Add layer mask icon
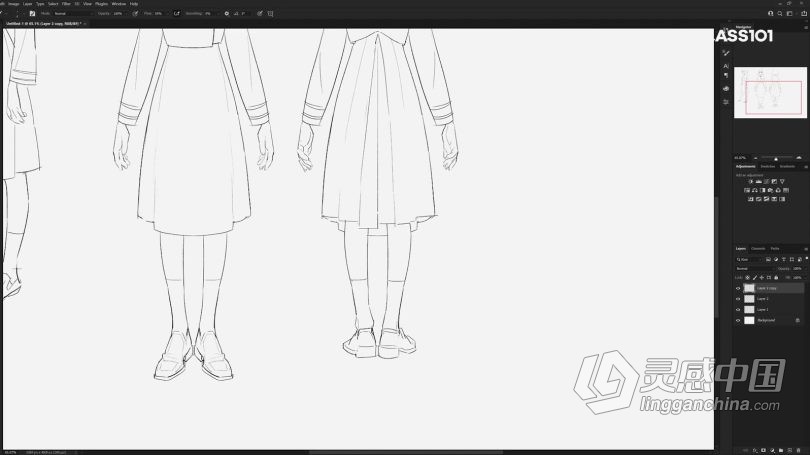The height and width of the screenshot is (455, 810). point(764,450)
